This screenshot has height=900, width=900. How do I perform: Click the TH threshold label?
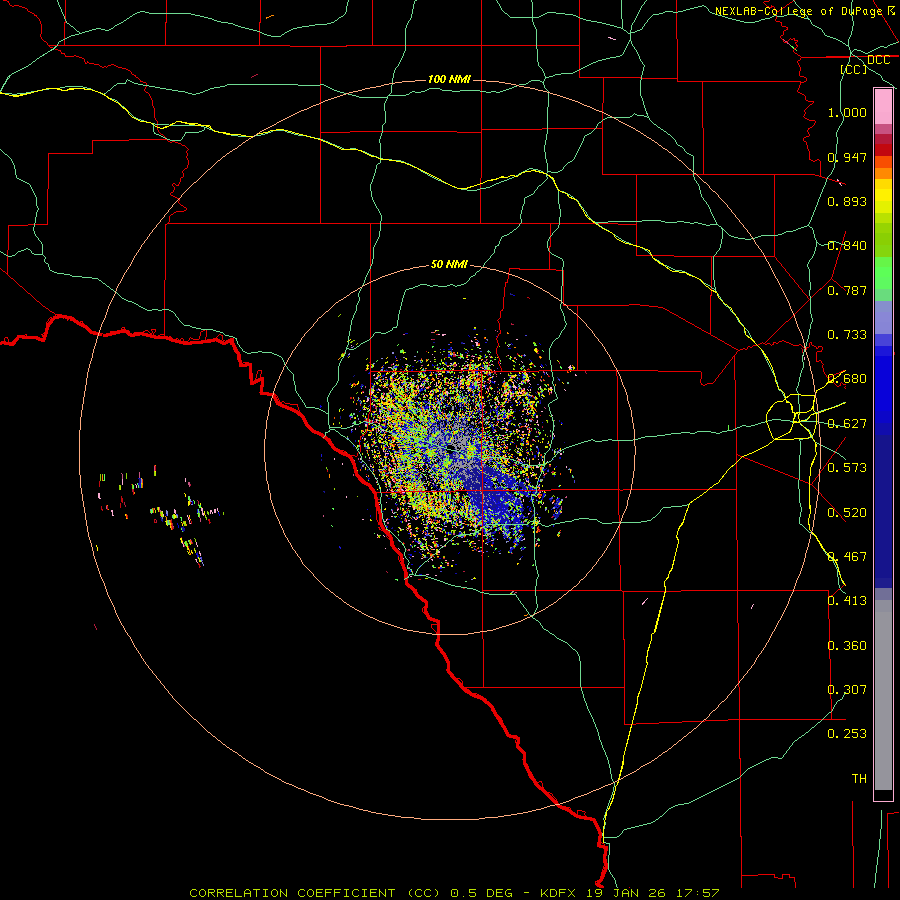(859, 779)
